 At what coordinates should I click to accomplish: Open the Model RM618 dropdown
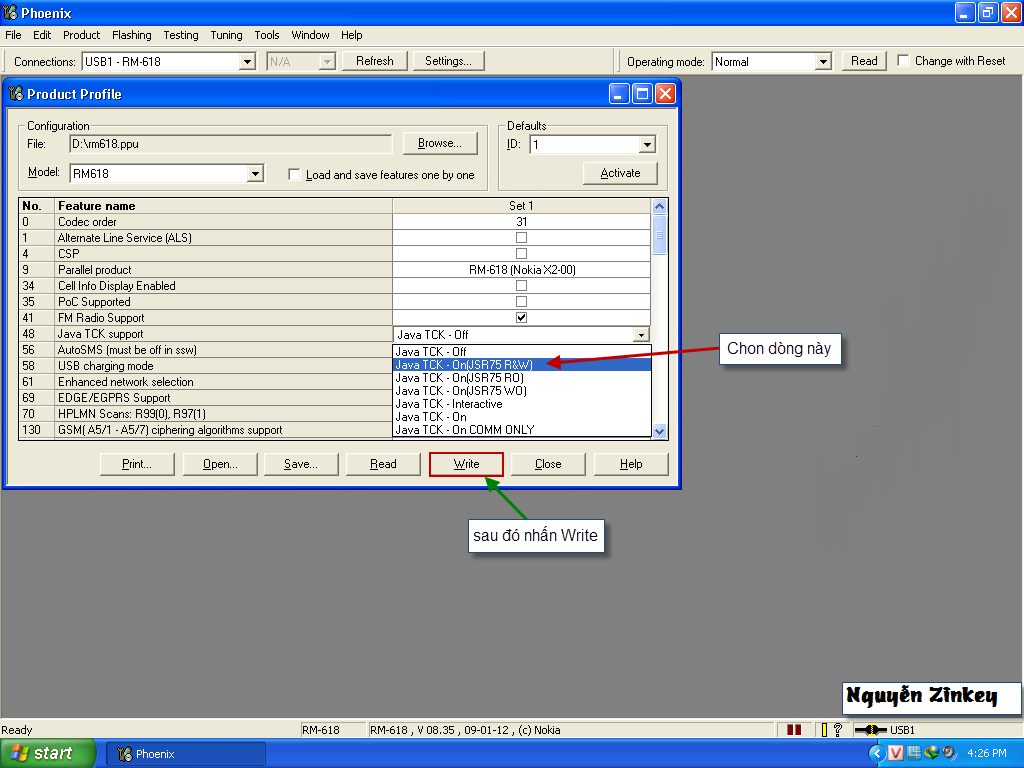coord(255,174)
